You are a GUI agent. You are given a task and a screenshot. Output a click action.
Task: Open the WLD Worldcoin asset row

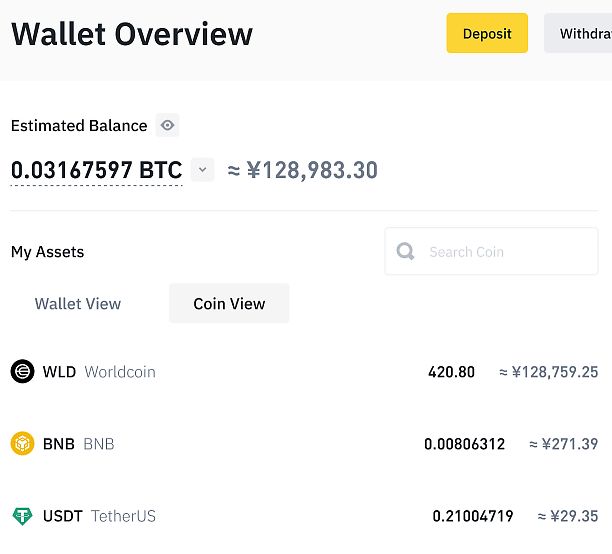(x=304, y=372)
